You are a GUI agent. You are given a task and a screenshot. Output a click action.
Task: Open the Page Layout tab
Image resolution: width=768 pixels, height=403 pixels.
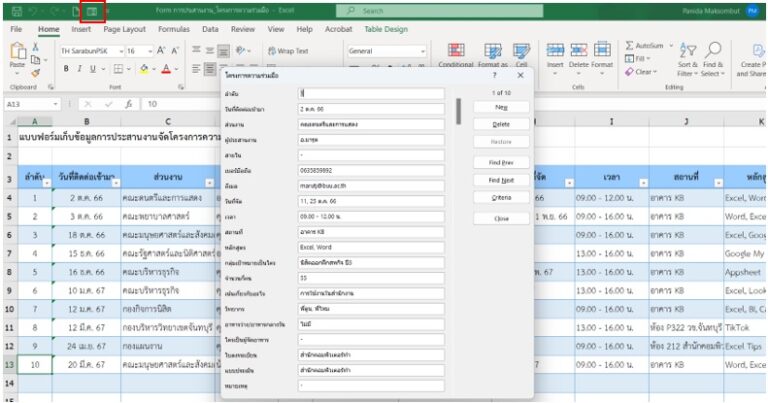pyautogui.click(x=124, y=30)
